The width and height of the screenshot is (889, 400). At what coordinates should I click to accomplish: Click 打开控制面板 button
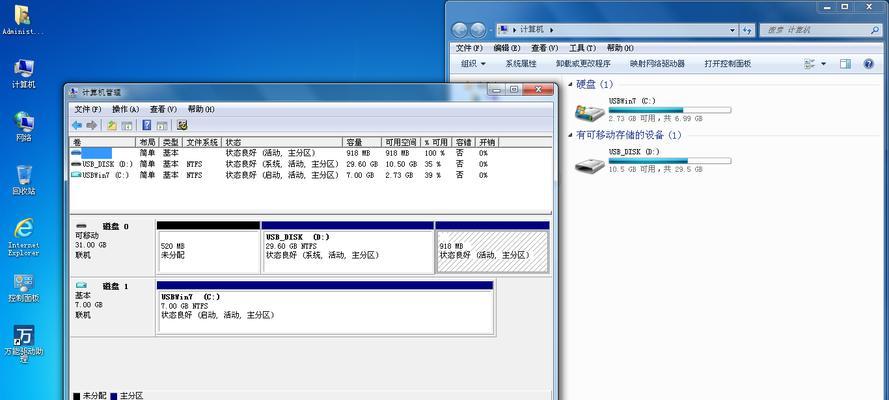[727, 64]
